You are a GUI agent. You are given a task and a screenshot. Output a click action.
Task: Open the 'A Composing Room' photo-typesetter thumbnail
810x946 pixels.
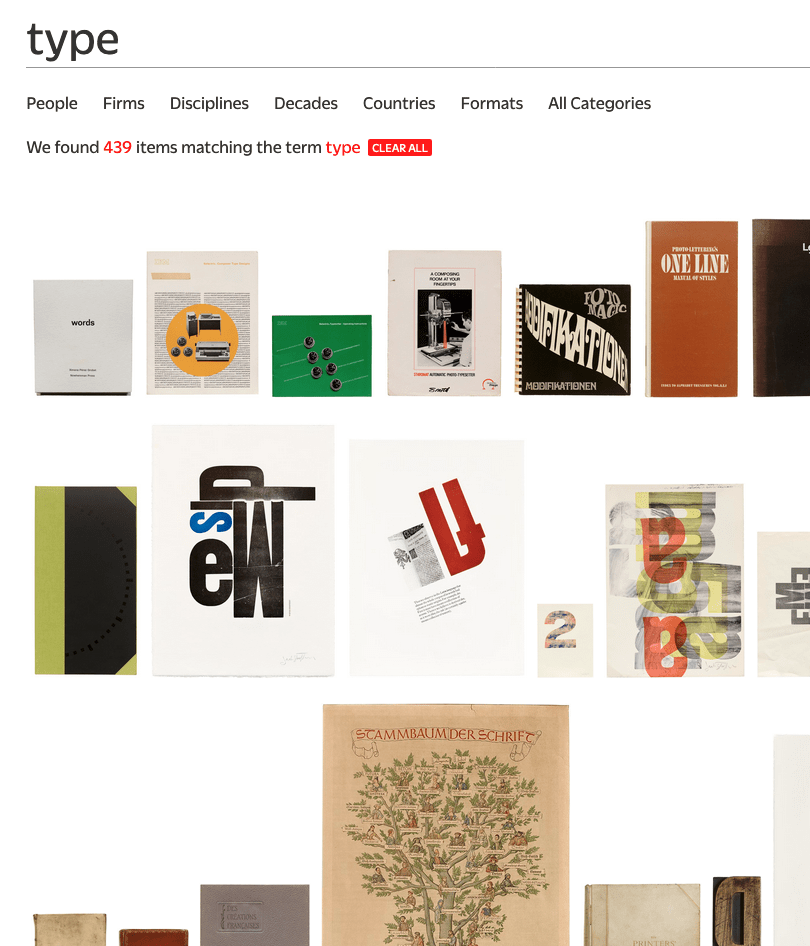445,323
